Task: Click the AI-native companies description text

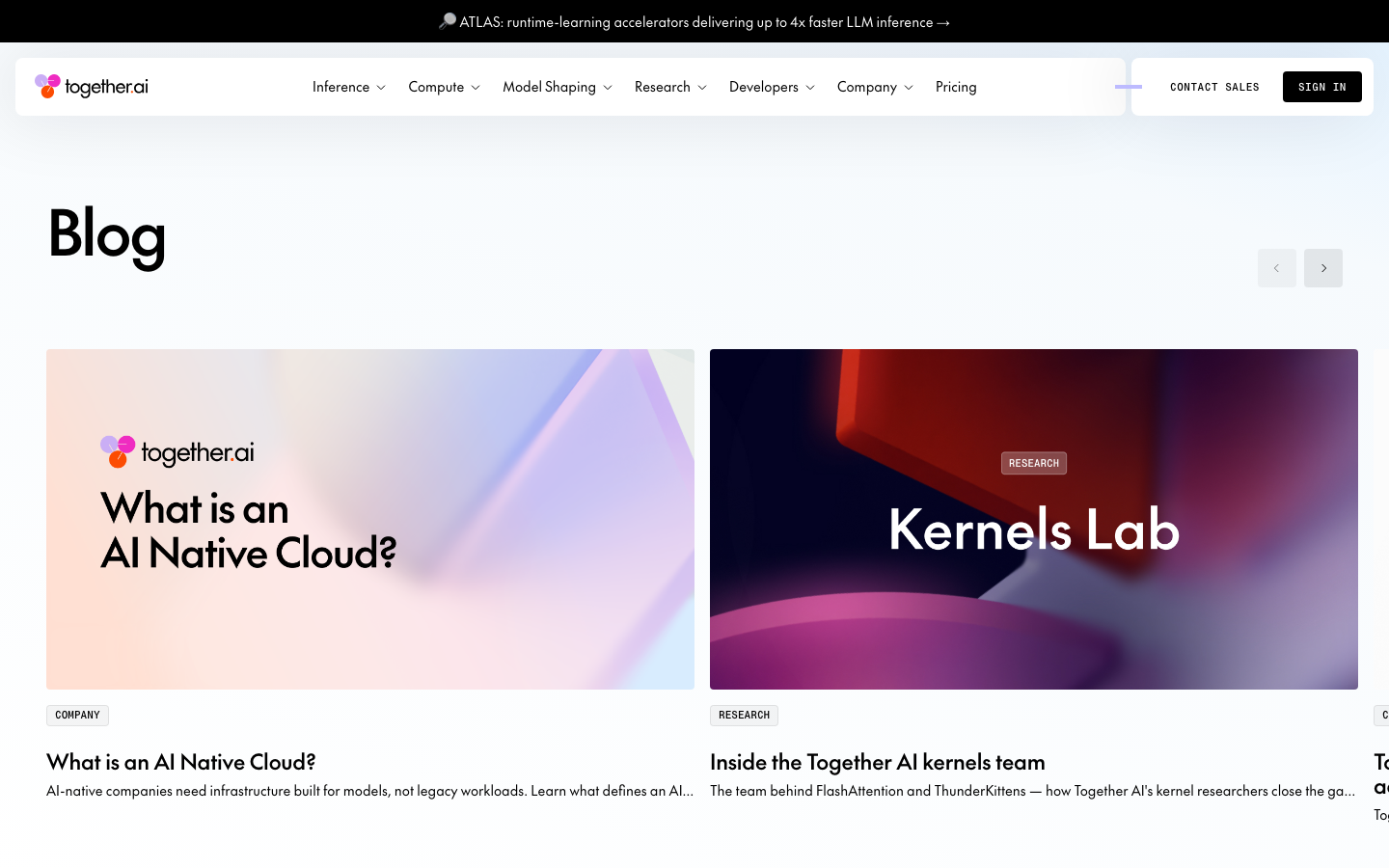Action: [370, 791]
